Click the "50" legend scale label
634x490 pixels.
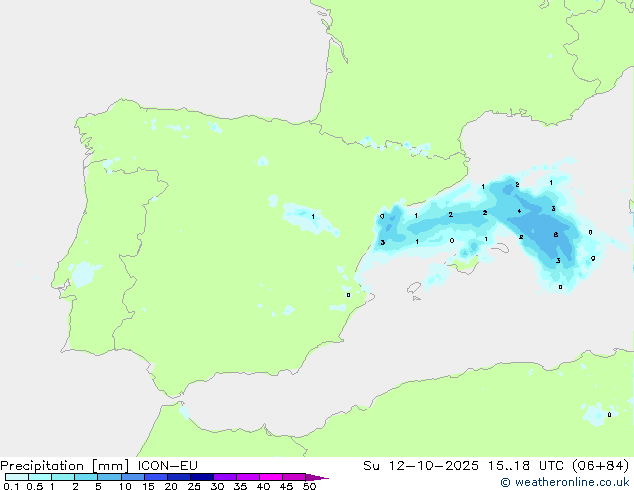point(309,486)
